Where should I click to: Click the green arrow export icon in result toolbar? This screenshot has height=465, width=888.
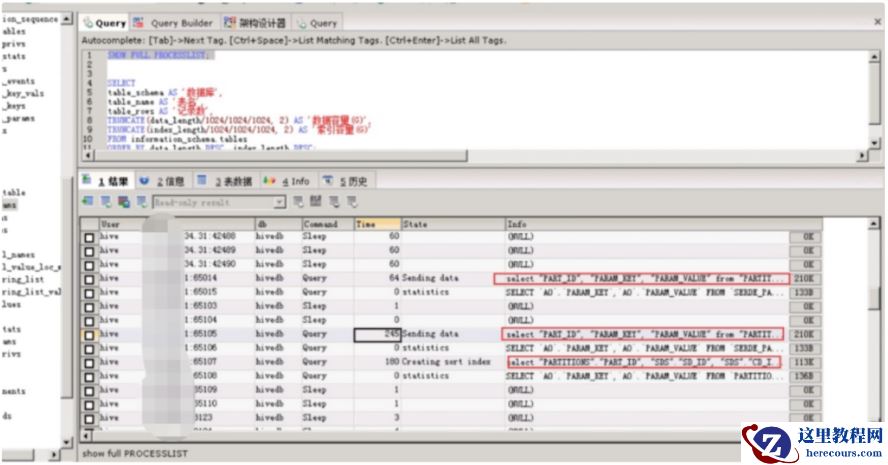pyautogui.click(x=88, y=201)
